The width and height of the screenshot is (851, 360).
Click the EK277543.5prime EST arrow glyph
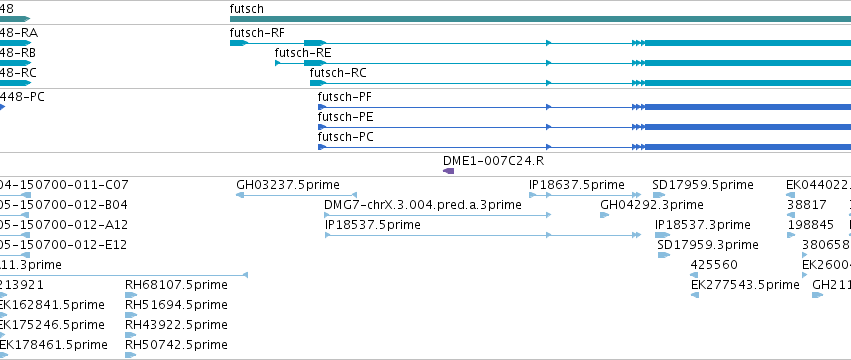(x=695, y=295)
